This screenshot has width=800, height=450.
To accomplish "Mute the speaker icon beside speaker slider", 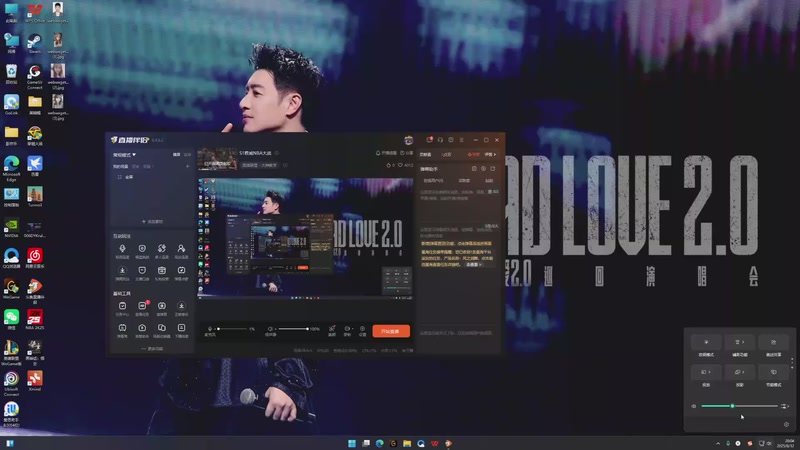I will [x=270, y=329].
